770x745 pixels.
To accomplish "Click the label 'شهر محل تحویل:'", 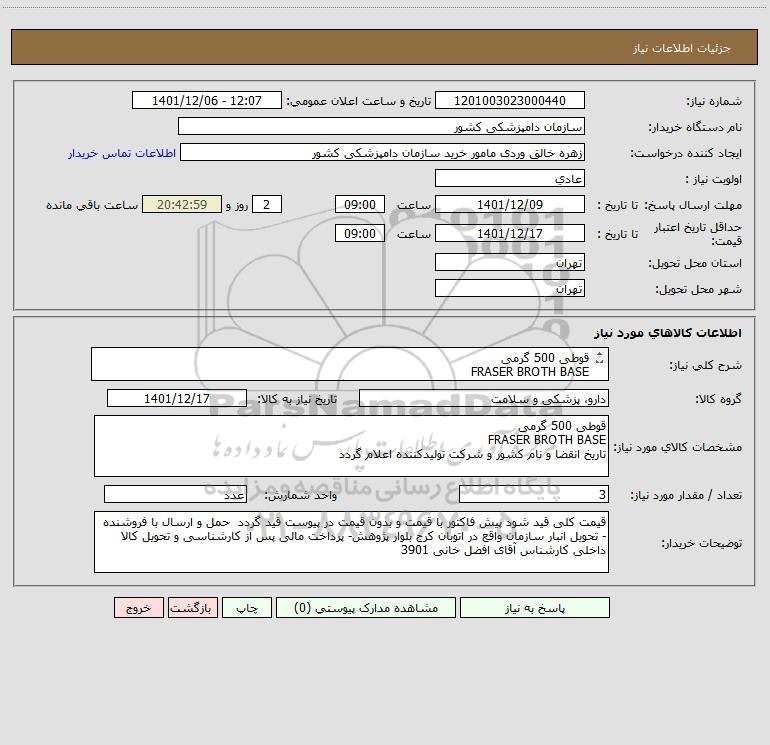I will 699,290.
